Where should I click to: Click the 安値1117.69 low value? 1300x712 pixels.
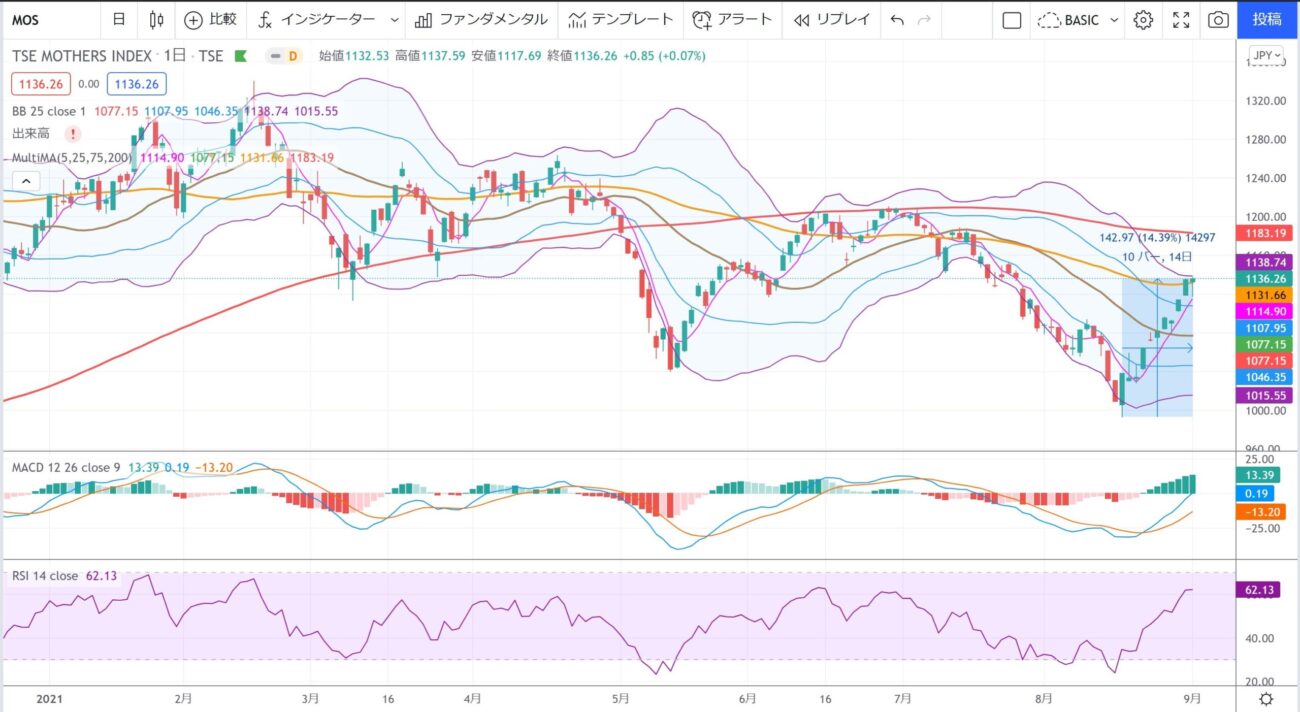pos(504,56)
